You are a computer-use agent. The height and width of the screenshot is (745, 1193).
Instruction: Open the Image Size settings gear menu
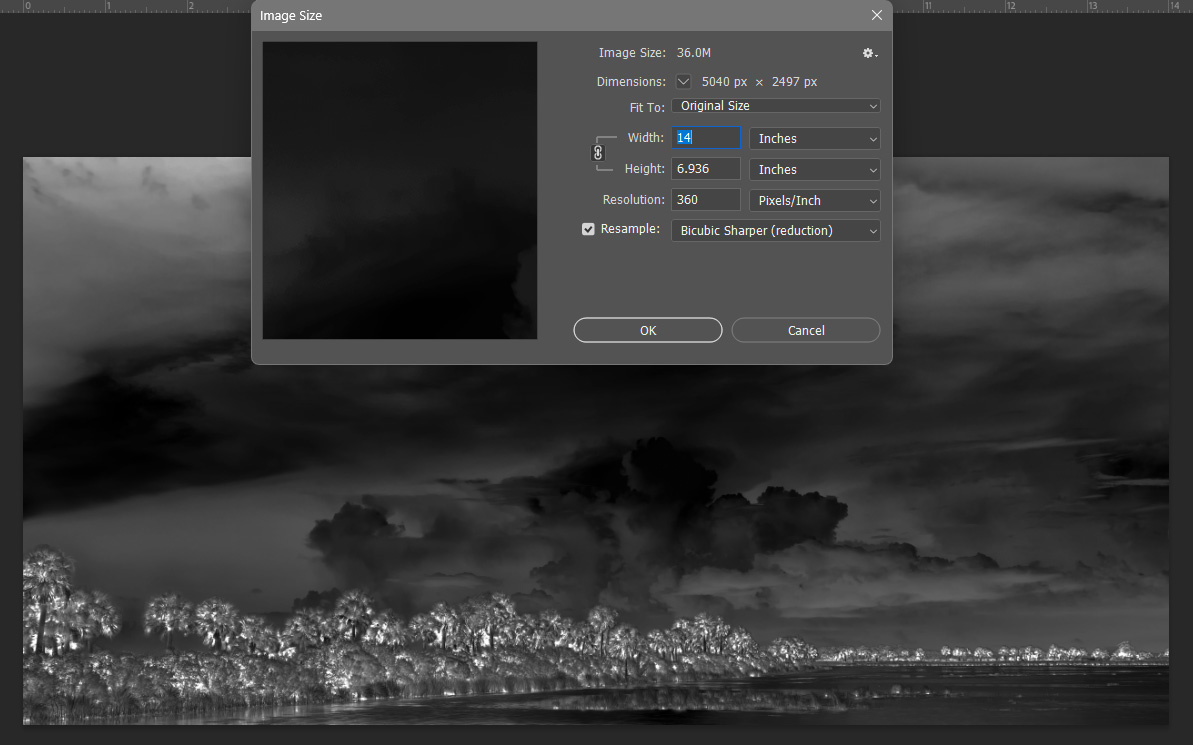[870, 53]
